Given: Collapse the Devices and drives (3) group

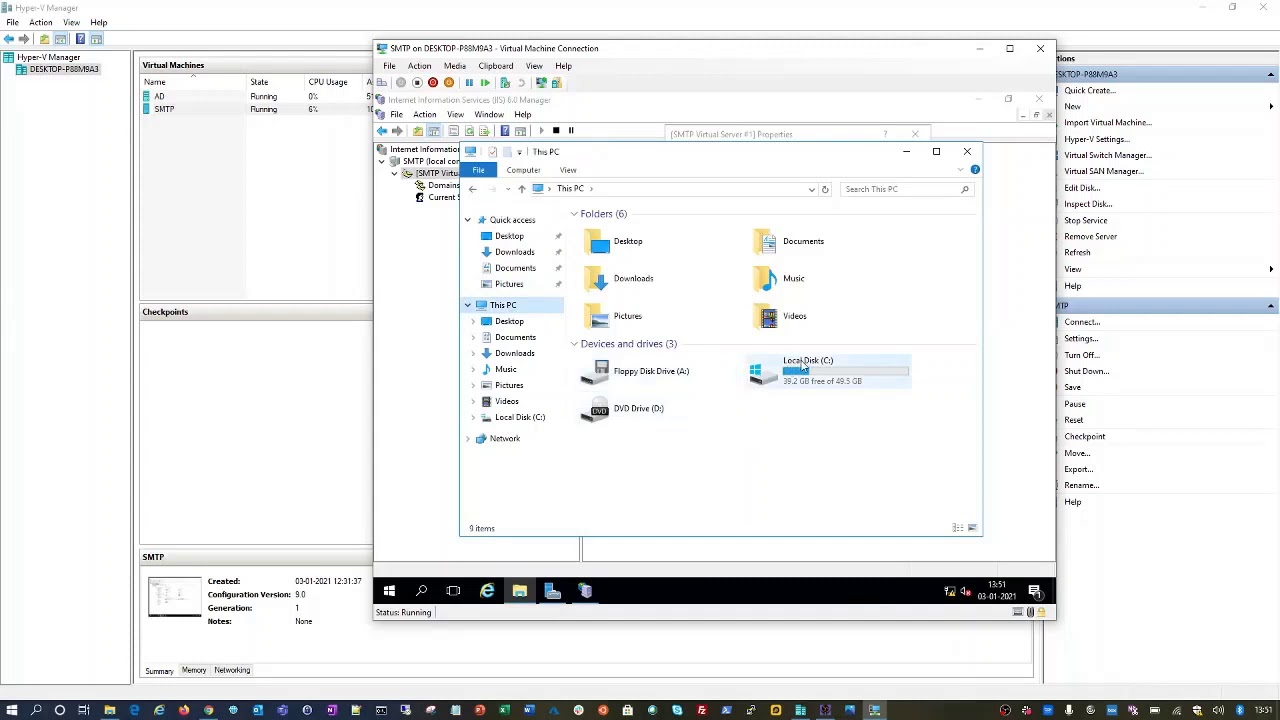Looking at the screenshot, I should 574,344.
